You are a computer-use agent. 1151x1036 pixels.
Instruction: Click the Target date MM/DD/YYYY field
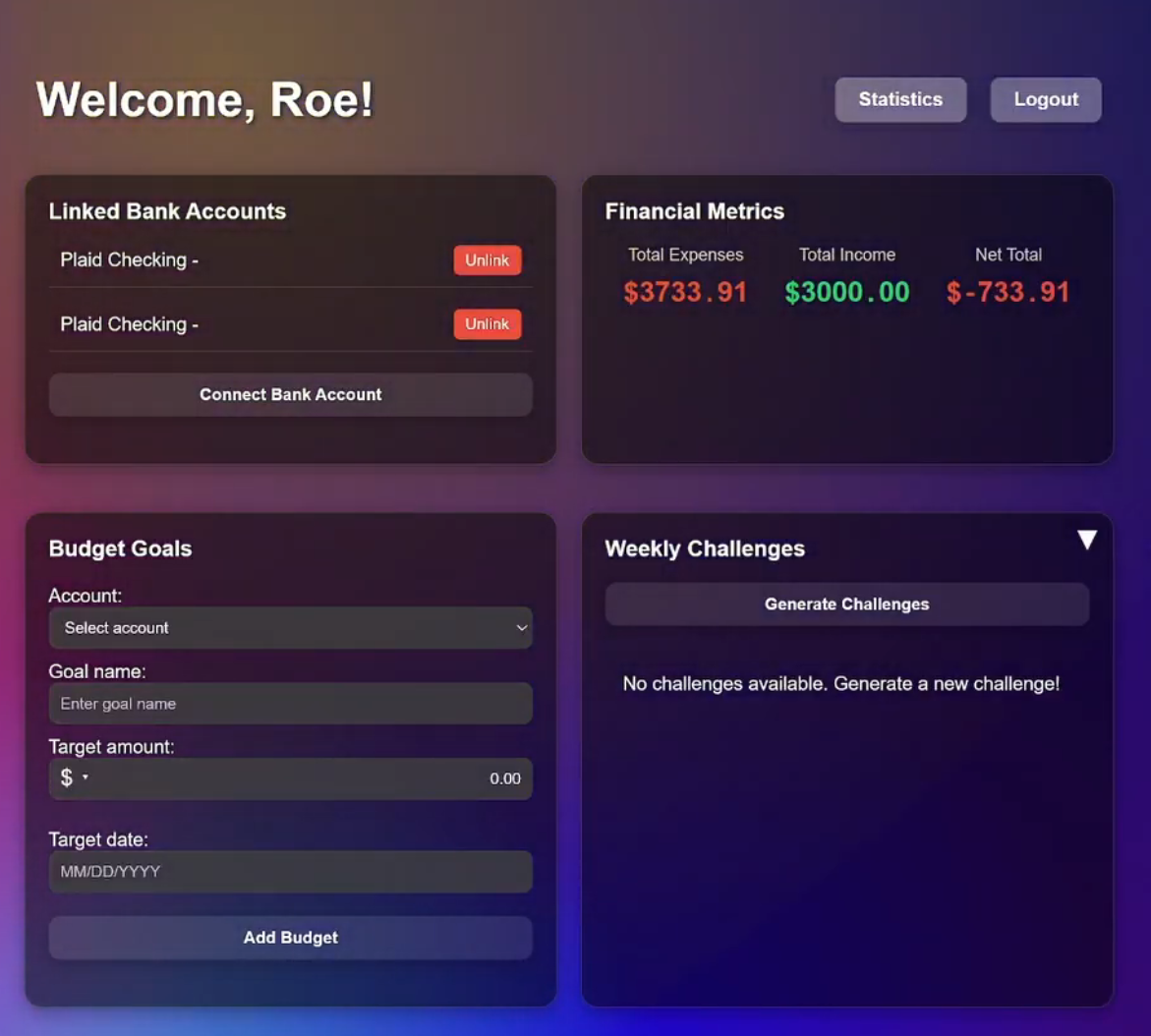290,872
